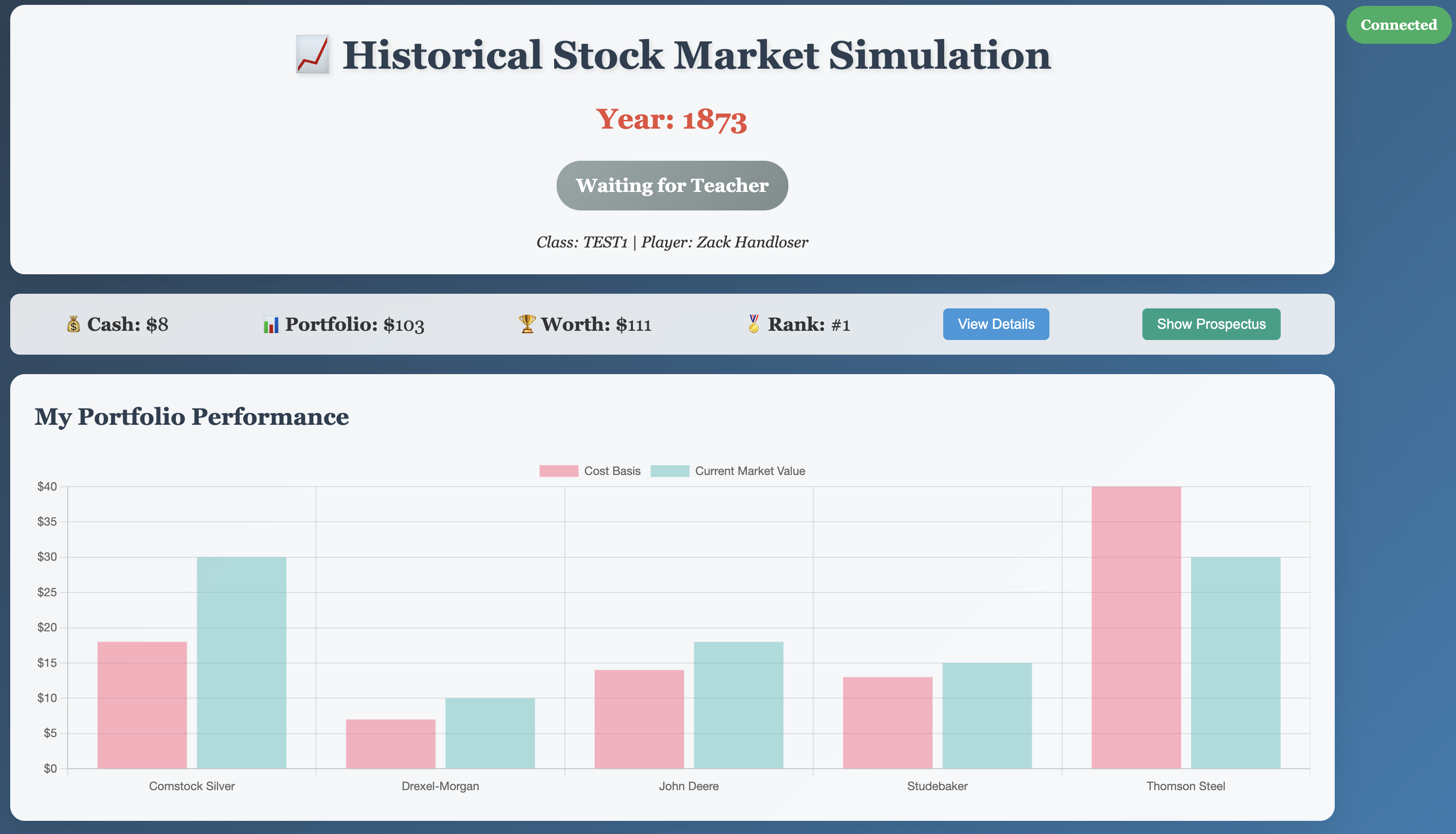This screenshot has width=1456, height=834.
Task: Click the Connected status badge
Action: 1398,25
